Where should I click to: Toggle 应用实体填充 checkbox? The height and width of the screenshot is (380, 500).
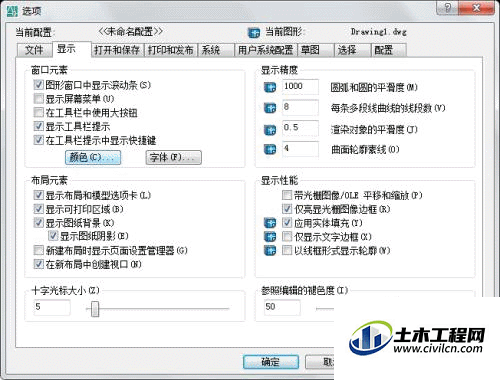pos(287,223)
